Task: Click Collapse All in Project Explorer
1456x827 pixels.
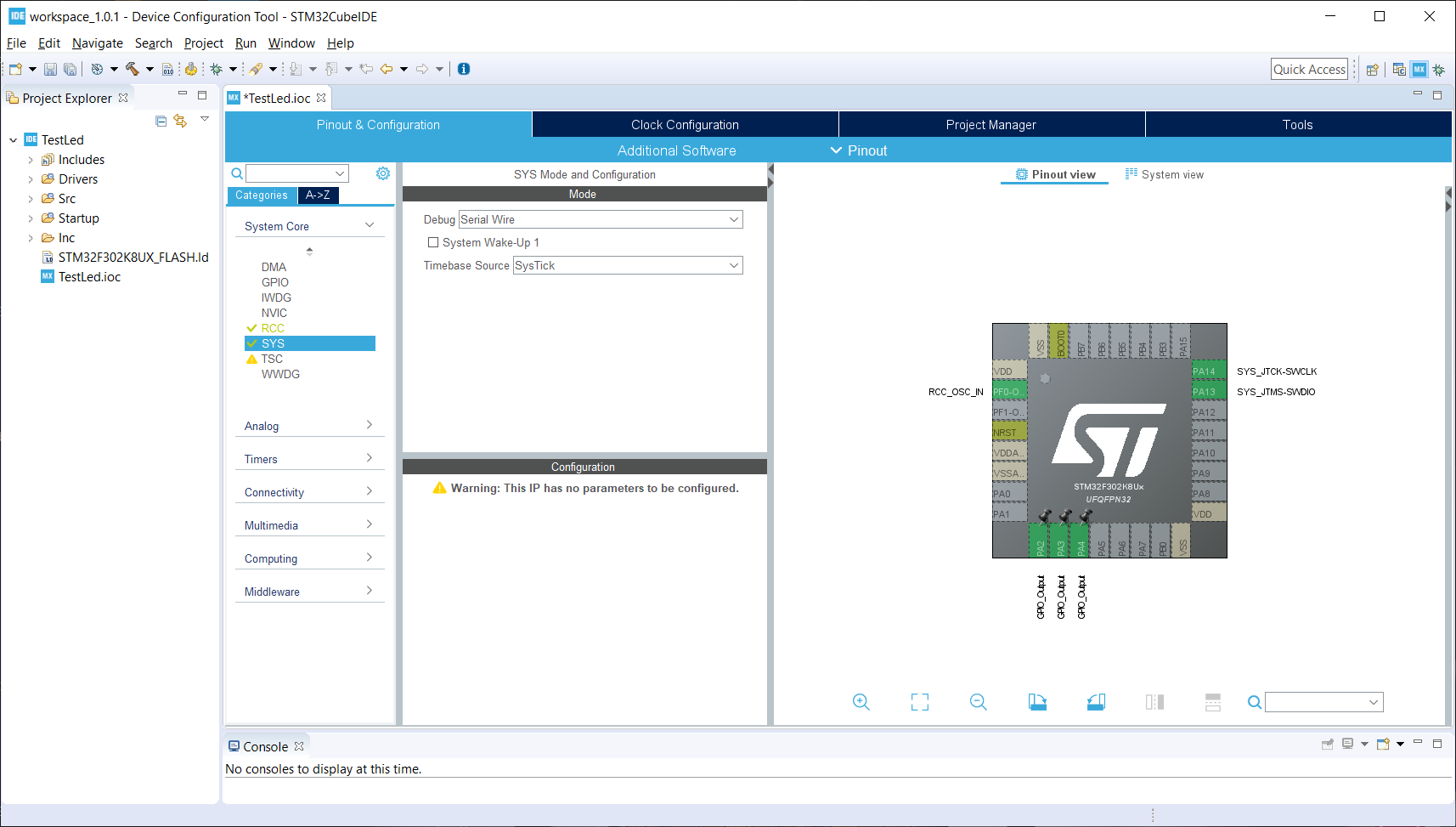Action: (161, 121)
